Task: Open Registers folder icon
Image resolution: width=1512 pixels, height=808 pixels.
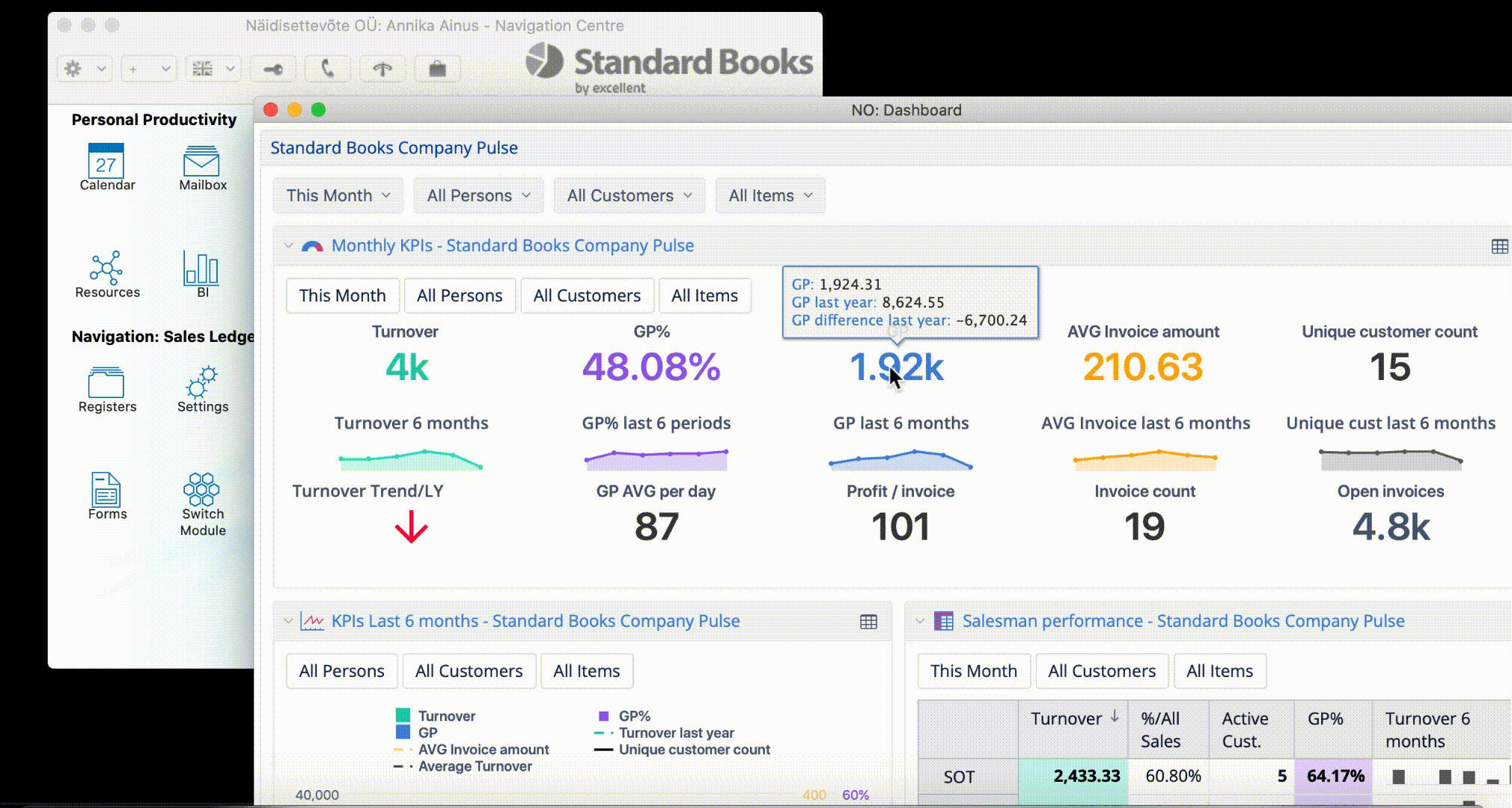Action: (x=107, y=390)
